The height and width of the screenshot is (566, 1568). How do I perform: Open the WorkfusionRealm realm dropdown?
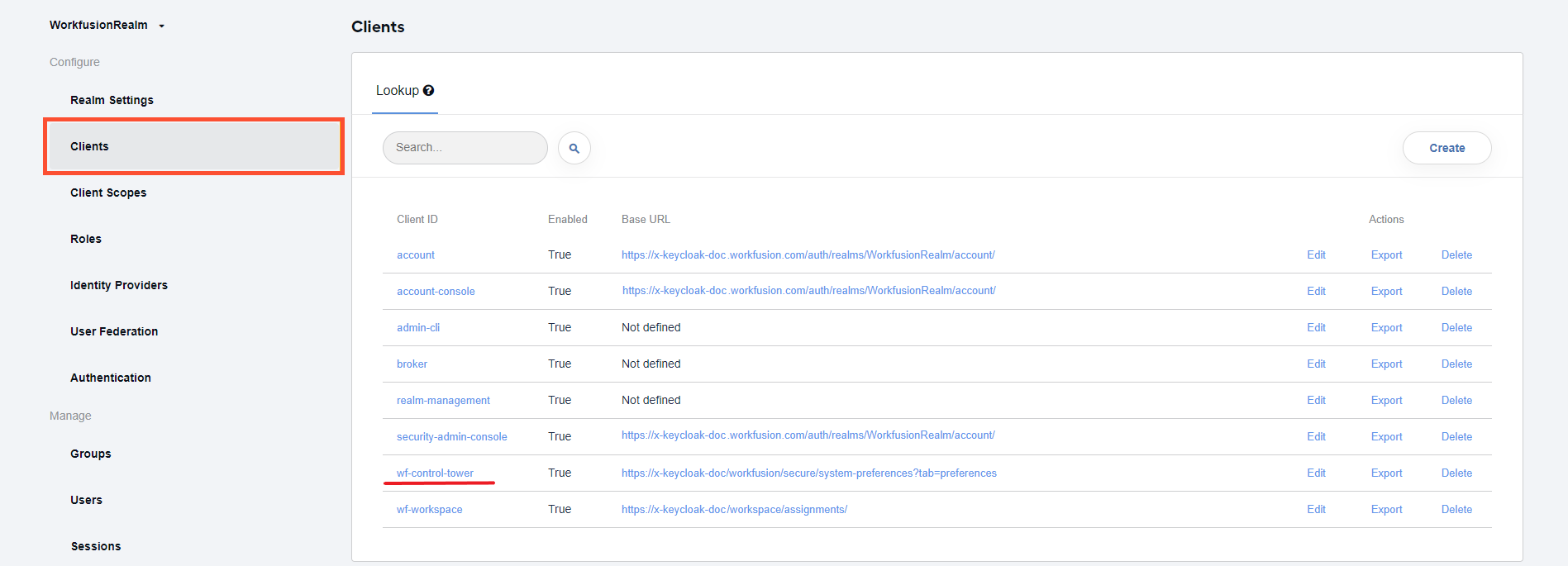[107, 26]
